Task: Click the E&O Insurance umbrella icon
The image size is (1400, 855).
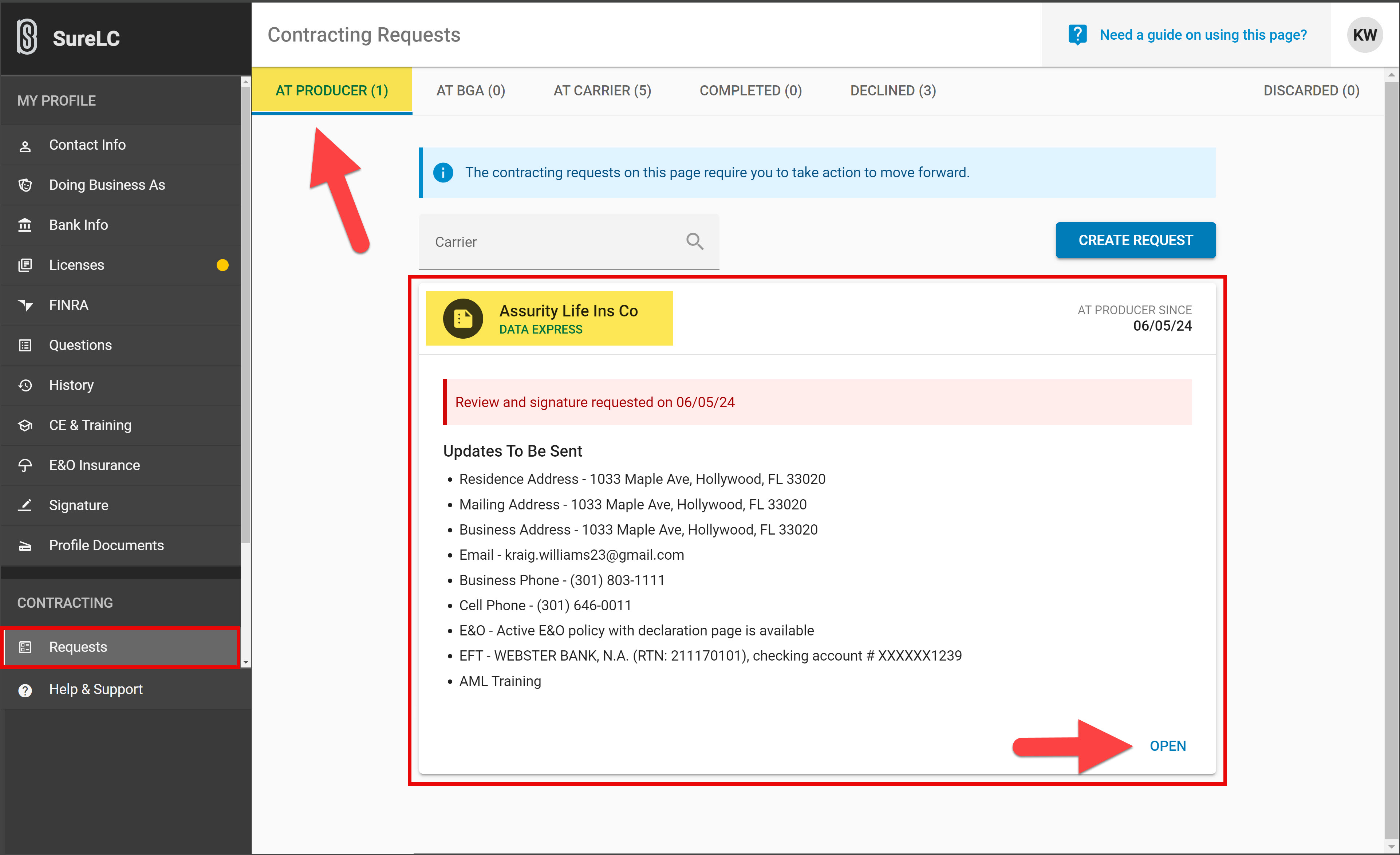Action: (25, 465)
